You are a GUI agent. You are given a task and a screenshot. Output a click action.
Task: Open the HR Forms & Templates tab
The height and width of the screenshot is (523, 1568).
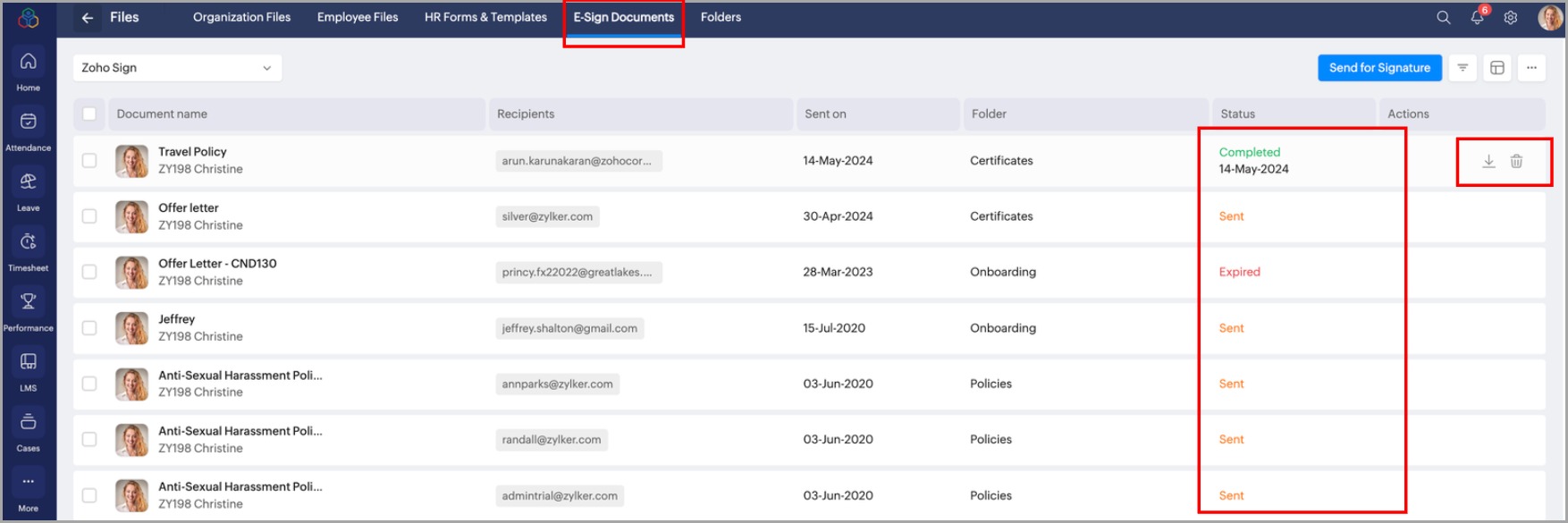[x=485, y=18]
